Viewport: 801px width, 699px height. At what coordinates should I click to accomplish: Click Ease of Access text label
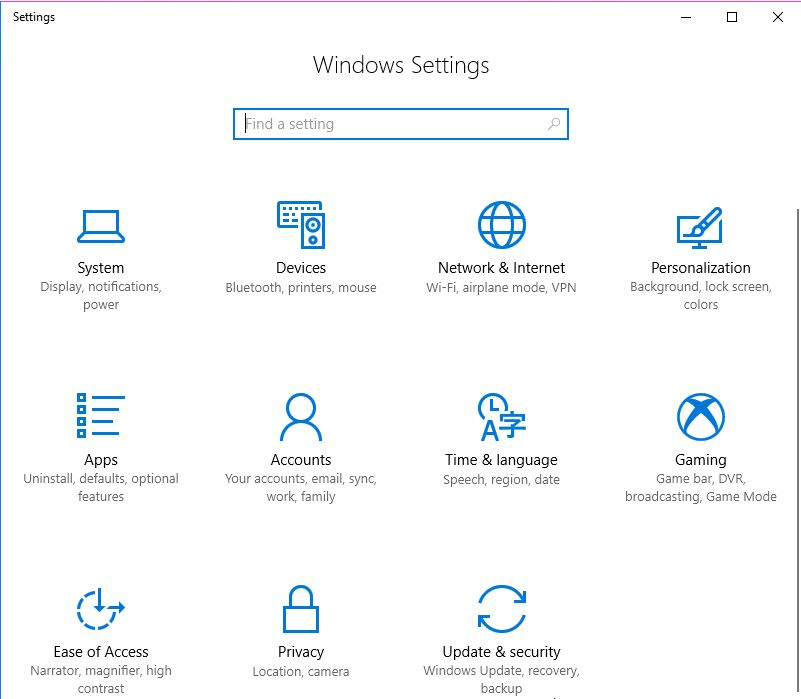click(x=101, y=652)
